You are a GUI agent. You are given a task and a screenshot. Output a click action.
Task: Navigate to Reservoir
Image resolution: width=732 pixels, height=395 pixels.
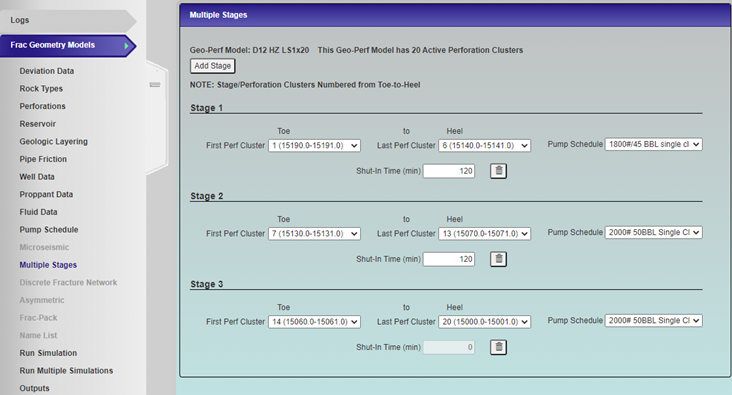[37, 124]
